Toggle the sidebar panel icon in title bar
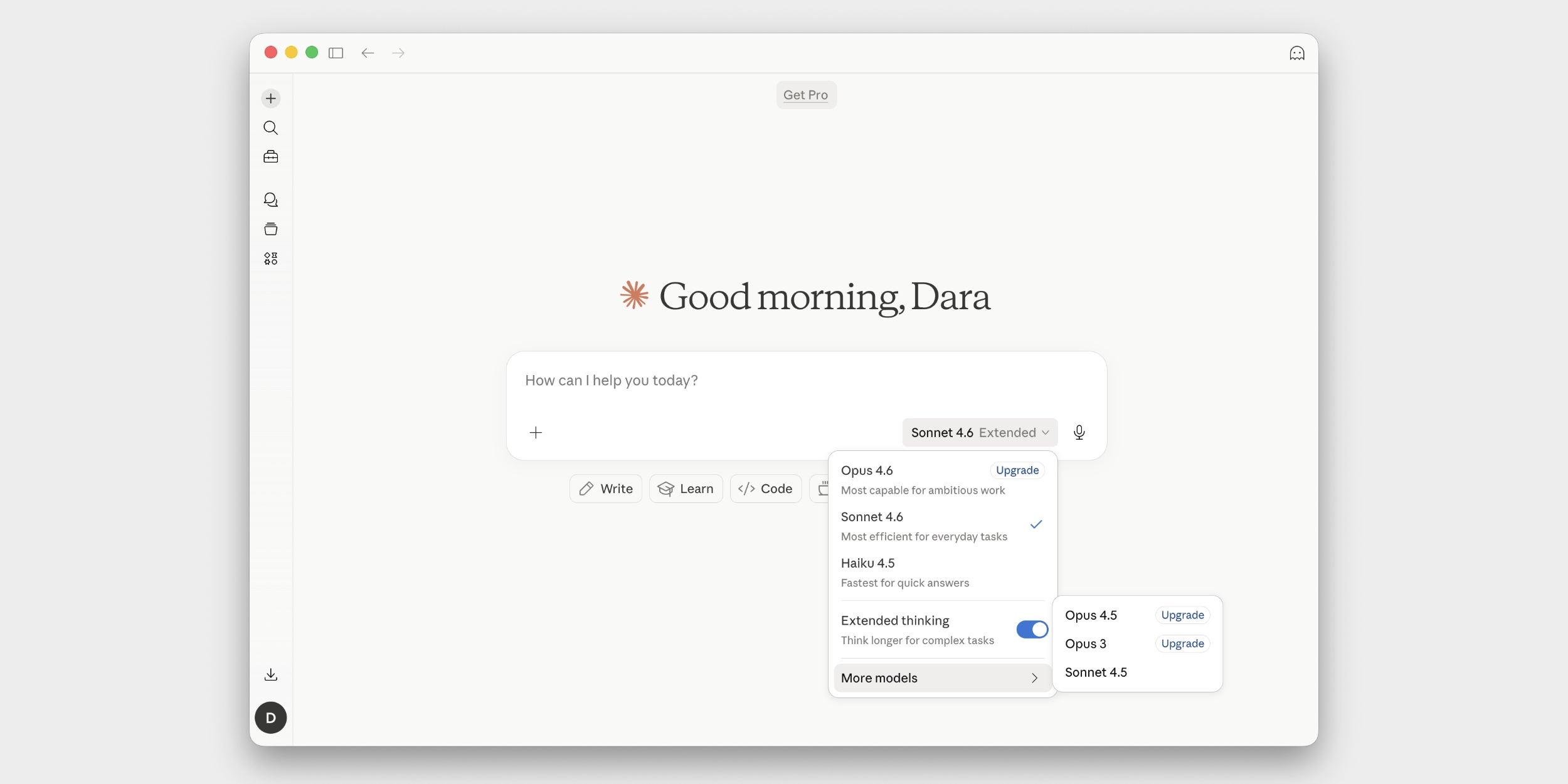The width and height of the screenshot is (1568, 784). [336, 53]
